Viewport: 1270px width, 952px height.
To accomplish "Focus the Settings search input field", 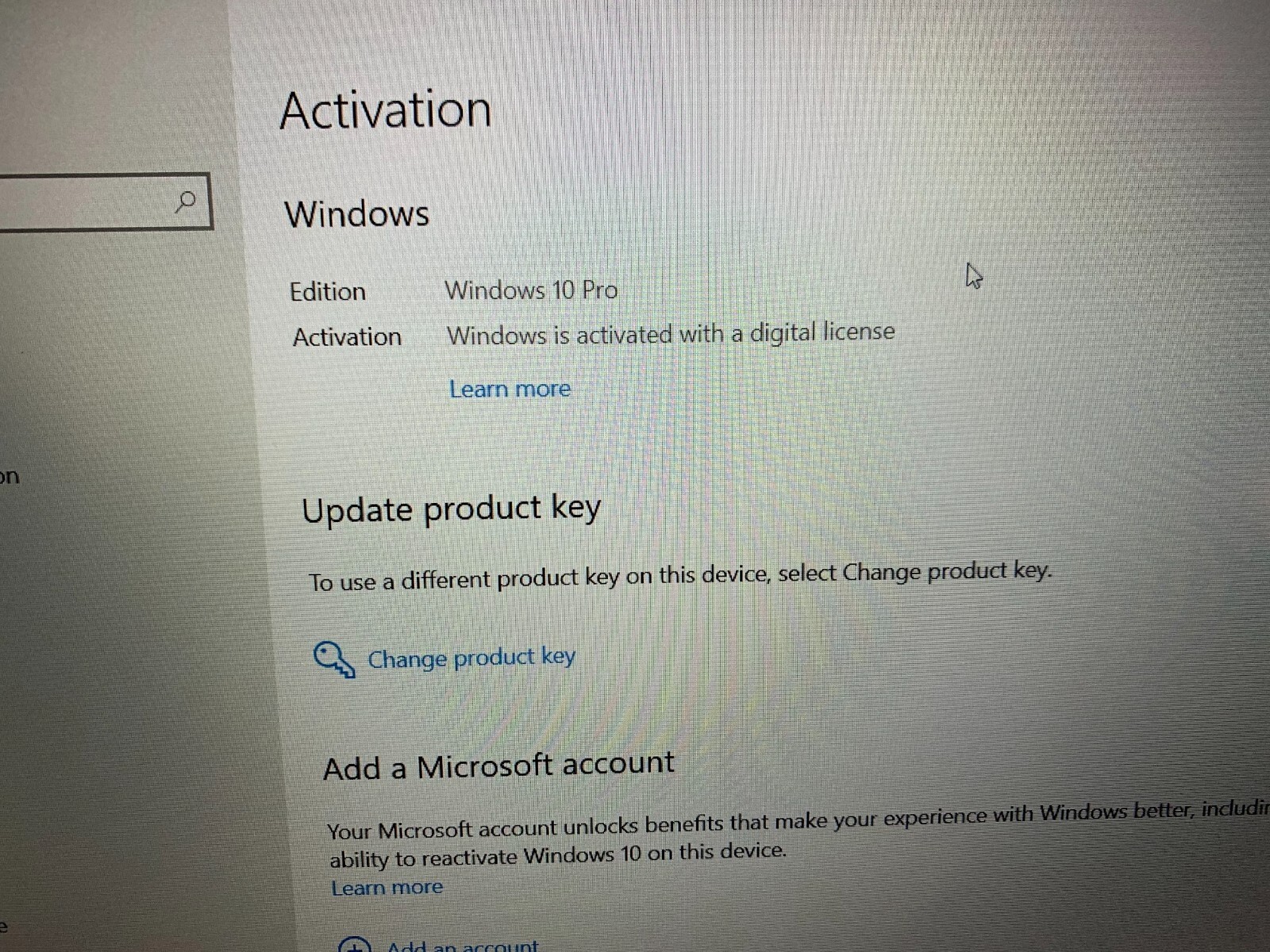I will tap(105, 202).
